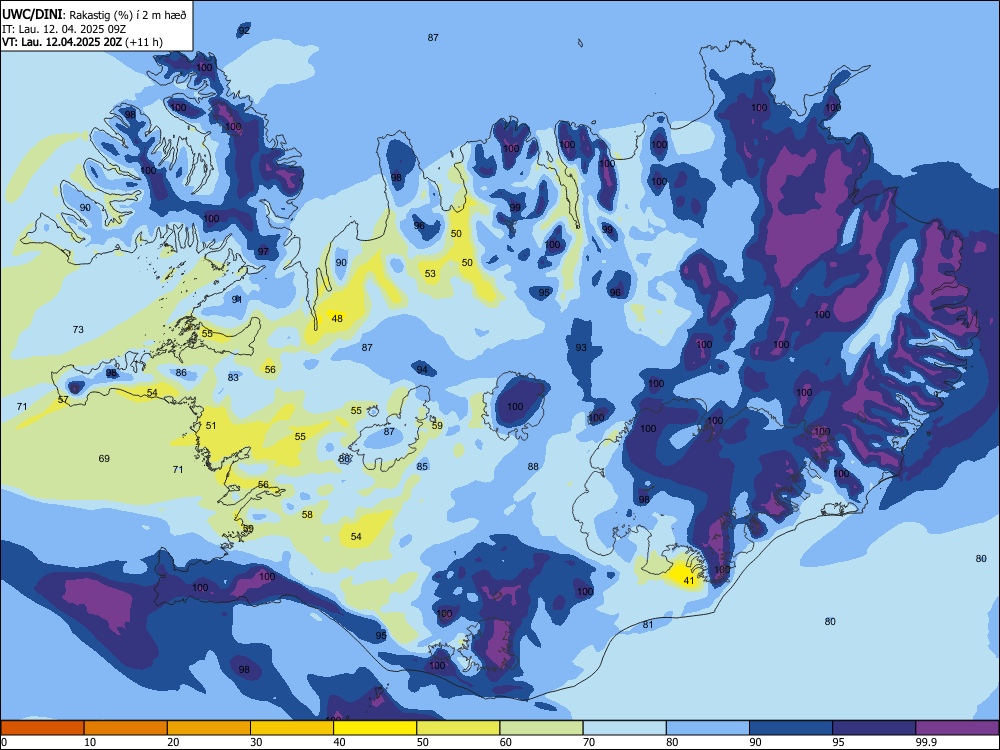The image size is (1000, 750).
Task: Click the humidity value 73 over the sea
Action: click(78, 330)
